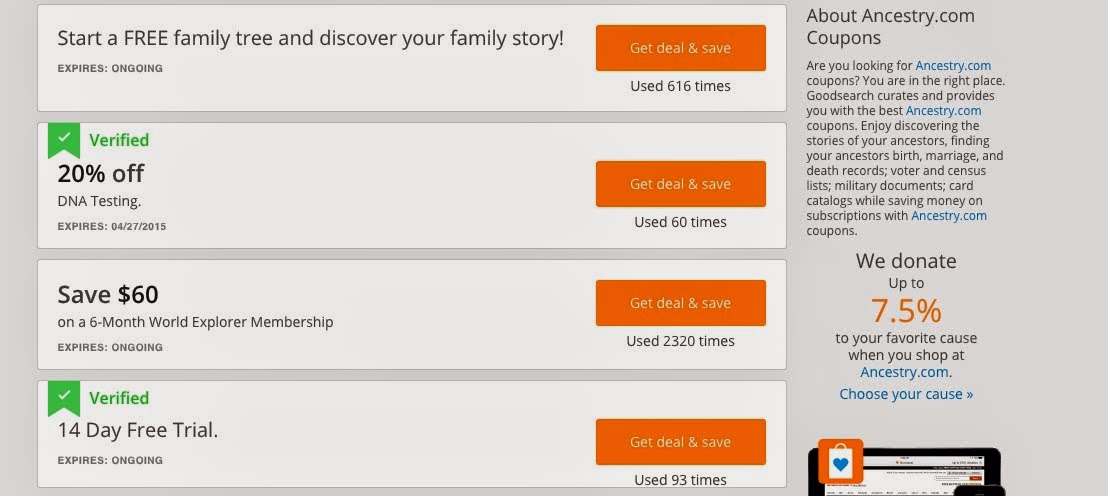Select the '20% off' deal title
This screenshot has height=496, width=1108.
coord(100,174)
